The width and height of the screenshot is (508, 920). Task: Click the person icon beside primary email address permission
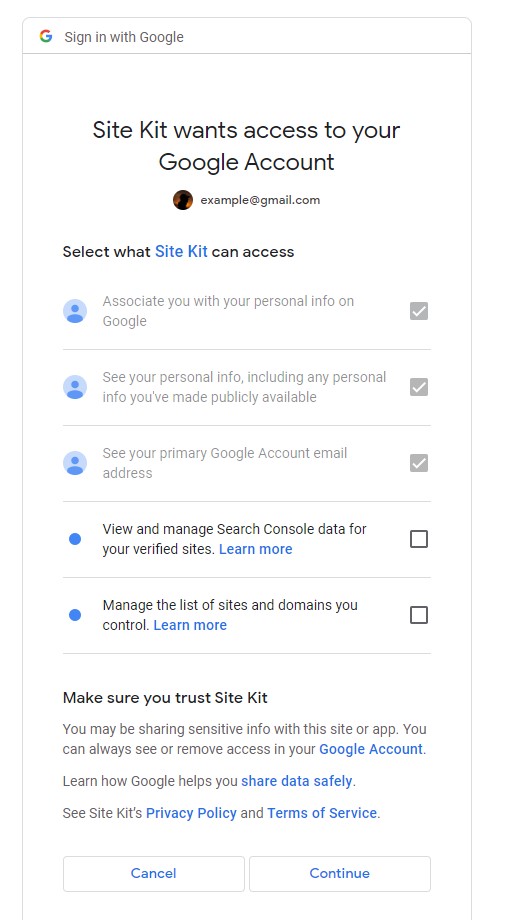click(75, 463)
